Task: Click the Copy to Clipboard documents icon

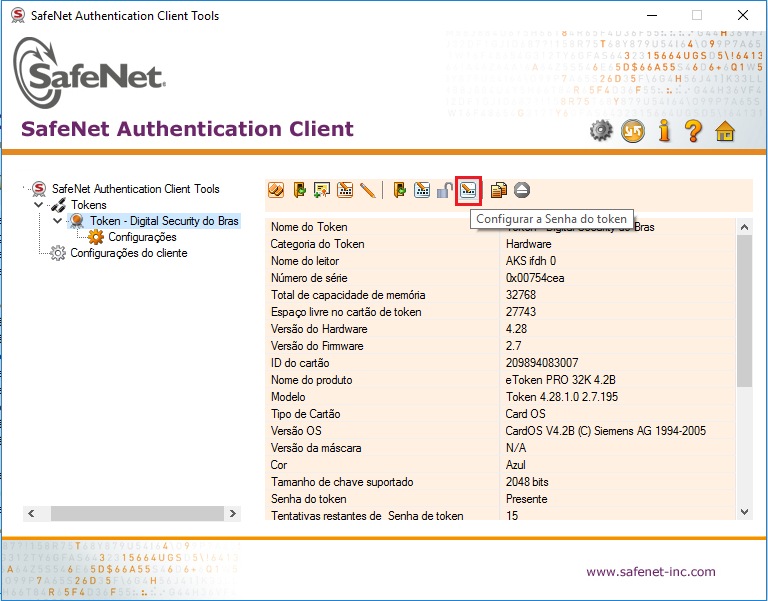Action: tap(499, 190)
